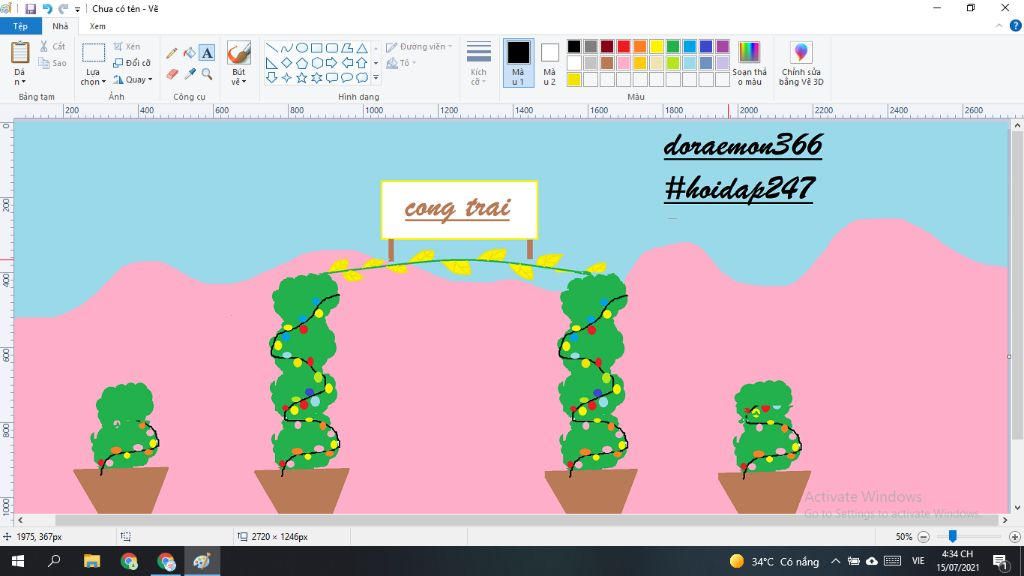Pick the green color swatch
This screenshot has width=1024, height=576.
point(673,46)
